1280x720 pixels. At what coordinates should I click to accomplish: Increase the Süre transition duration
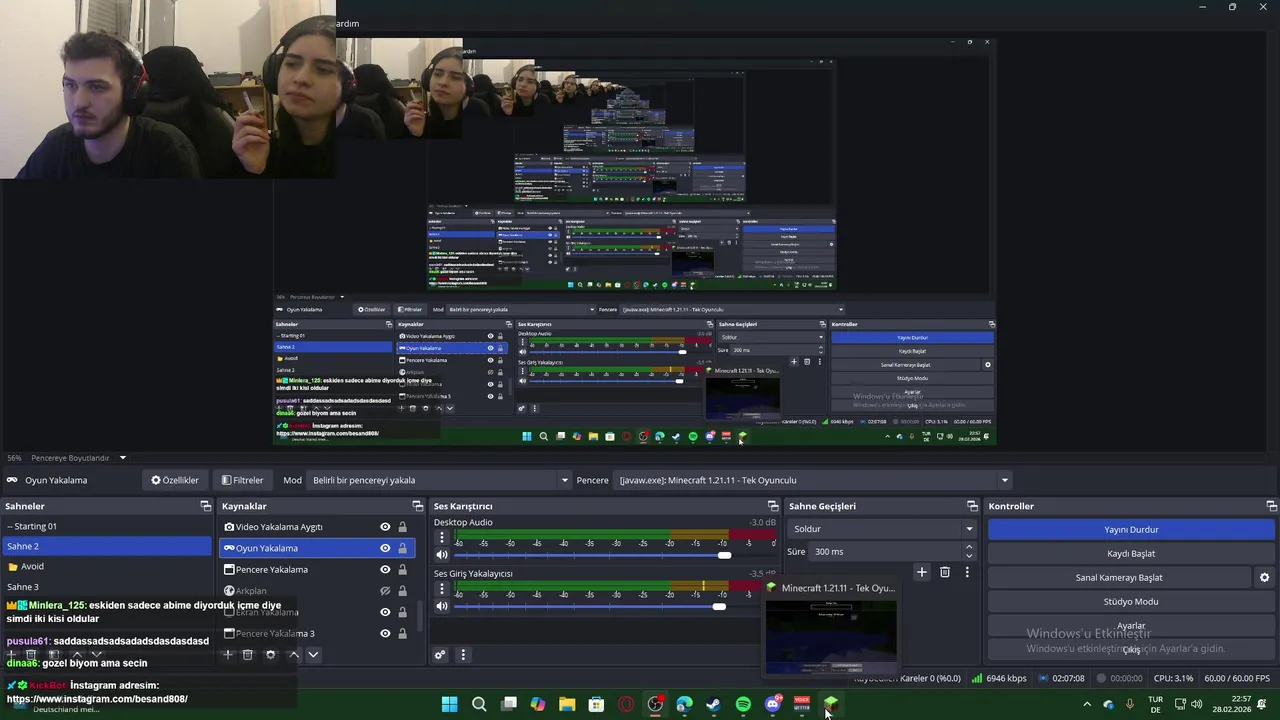pos(968,547)
